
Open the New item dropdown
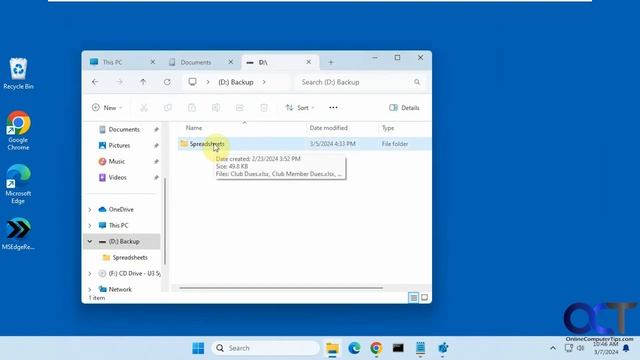107,108
